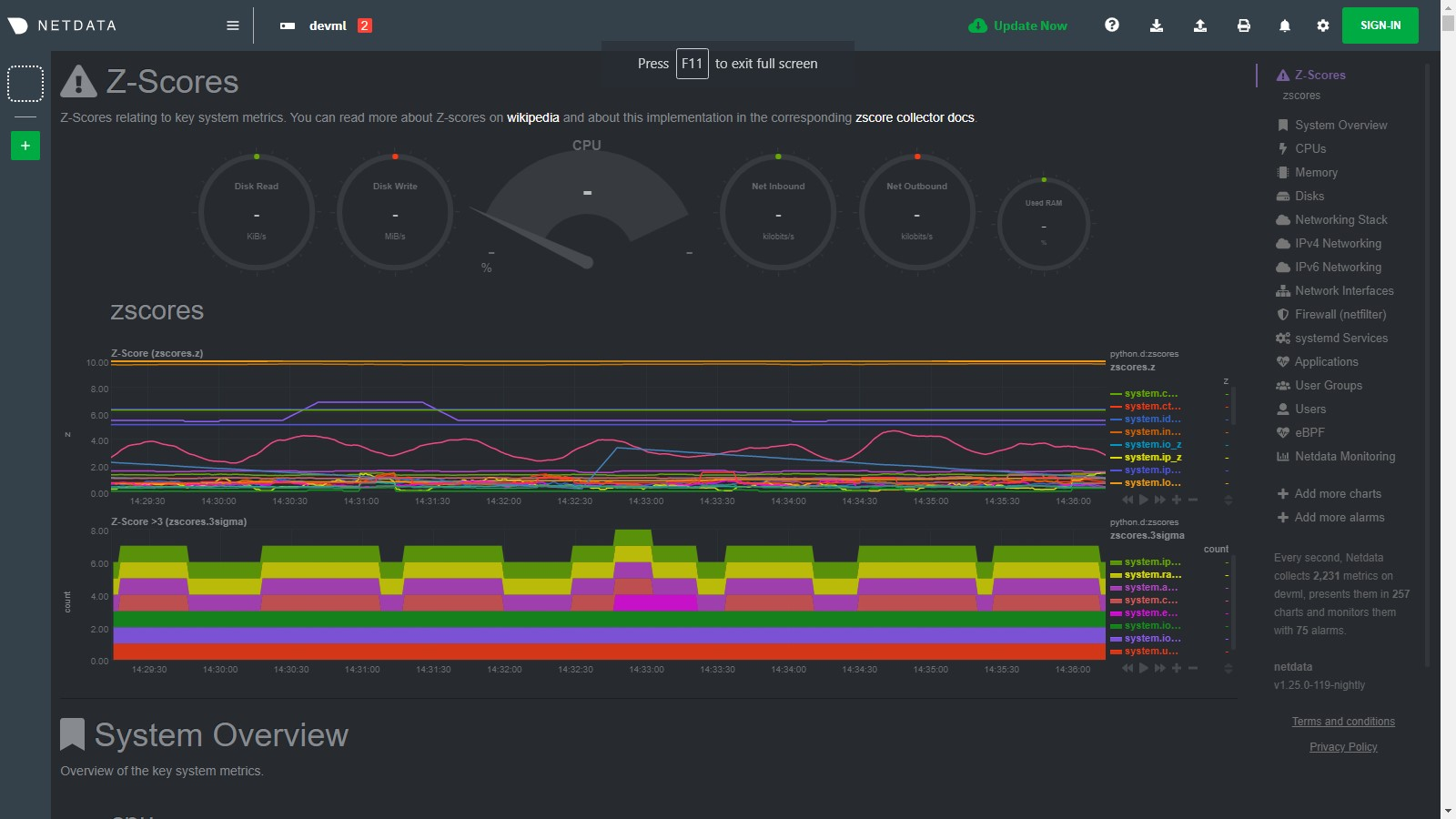
Task: Click the NETDATA logo
Action: 62,25
